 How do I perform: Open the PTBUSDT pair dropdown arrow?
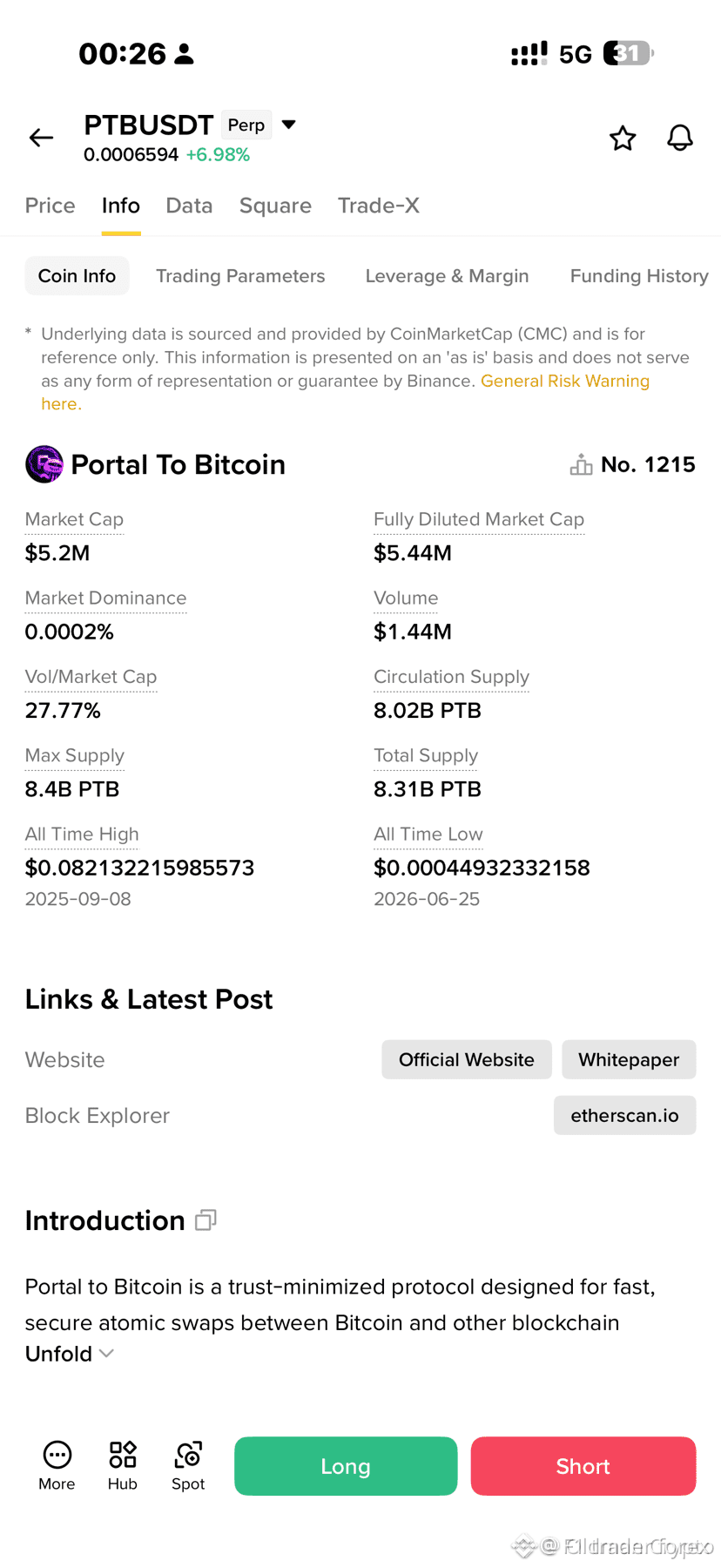point(289,125)
